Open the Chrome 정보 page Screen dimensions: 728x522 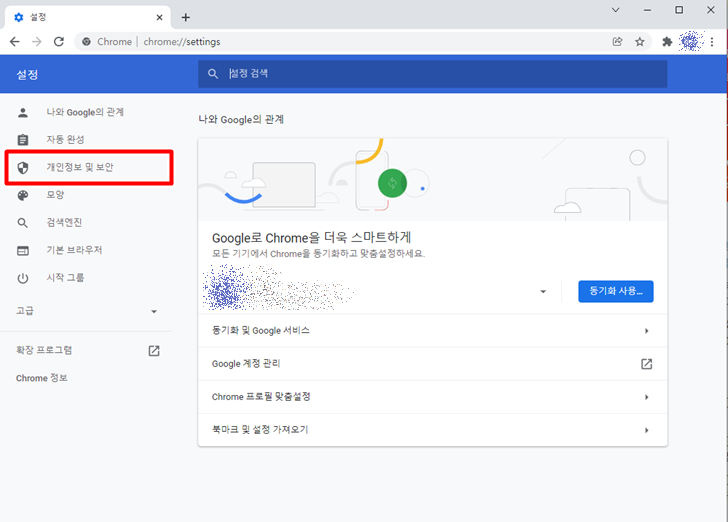pyautogui.click(x=42, y=378)
